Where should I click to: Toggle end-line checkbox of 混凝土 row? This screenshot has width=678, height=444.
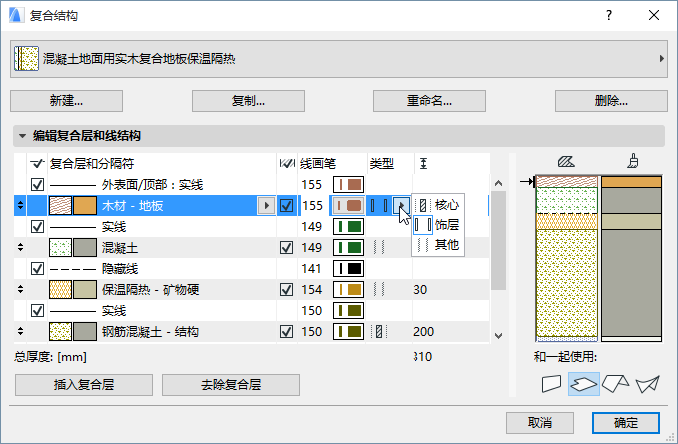click(x=287, y=247)
